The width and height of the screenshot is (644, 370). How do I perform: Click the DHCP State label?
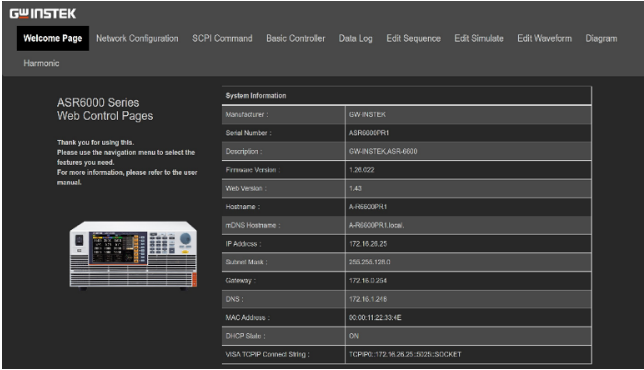(x=245, y=336)
